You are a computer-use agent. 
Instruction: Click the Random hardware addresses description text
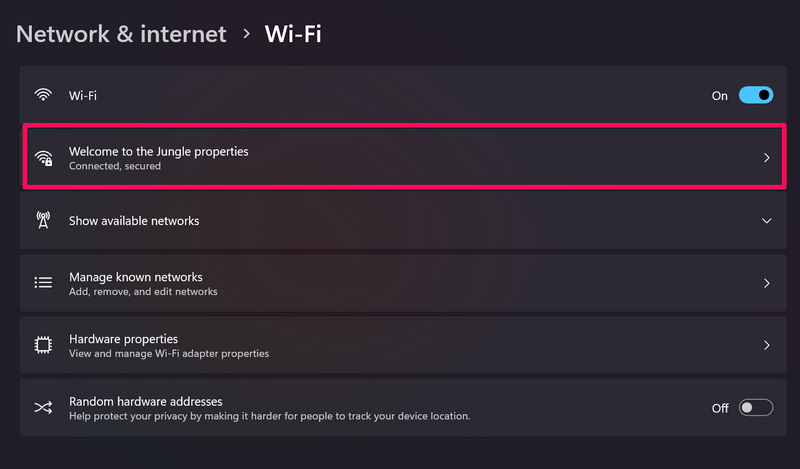coord(269,415)
